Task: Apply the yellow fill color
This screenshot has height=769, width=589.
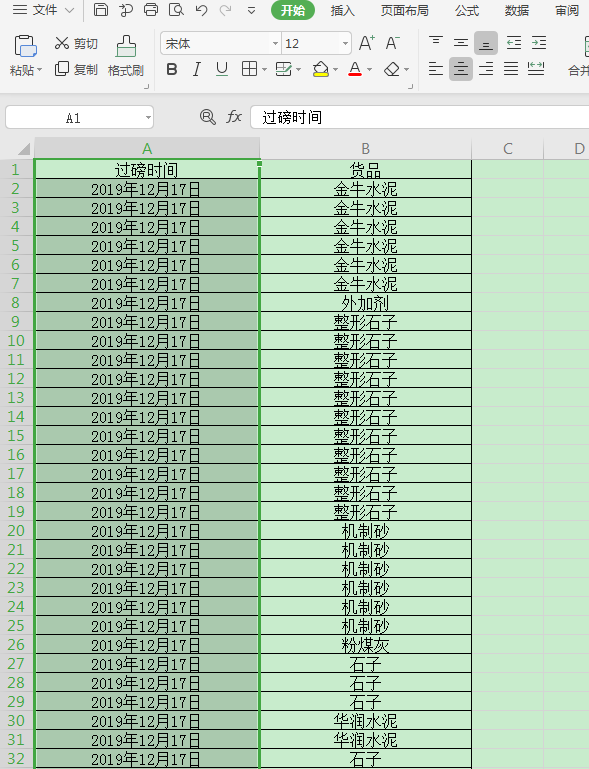Action: click(x=321, y=69)
